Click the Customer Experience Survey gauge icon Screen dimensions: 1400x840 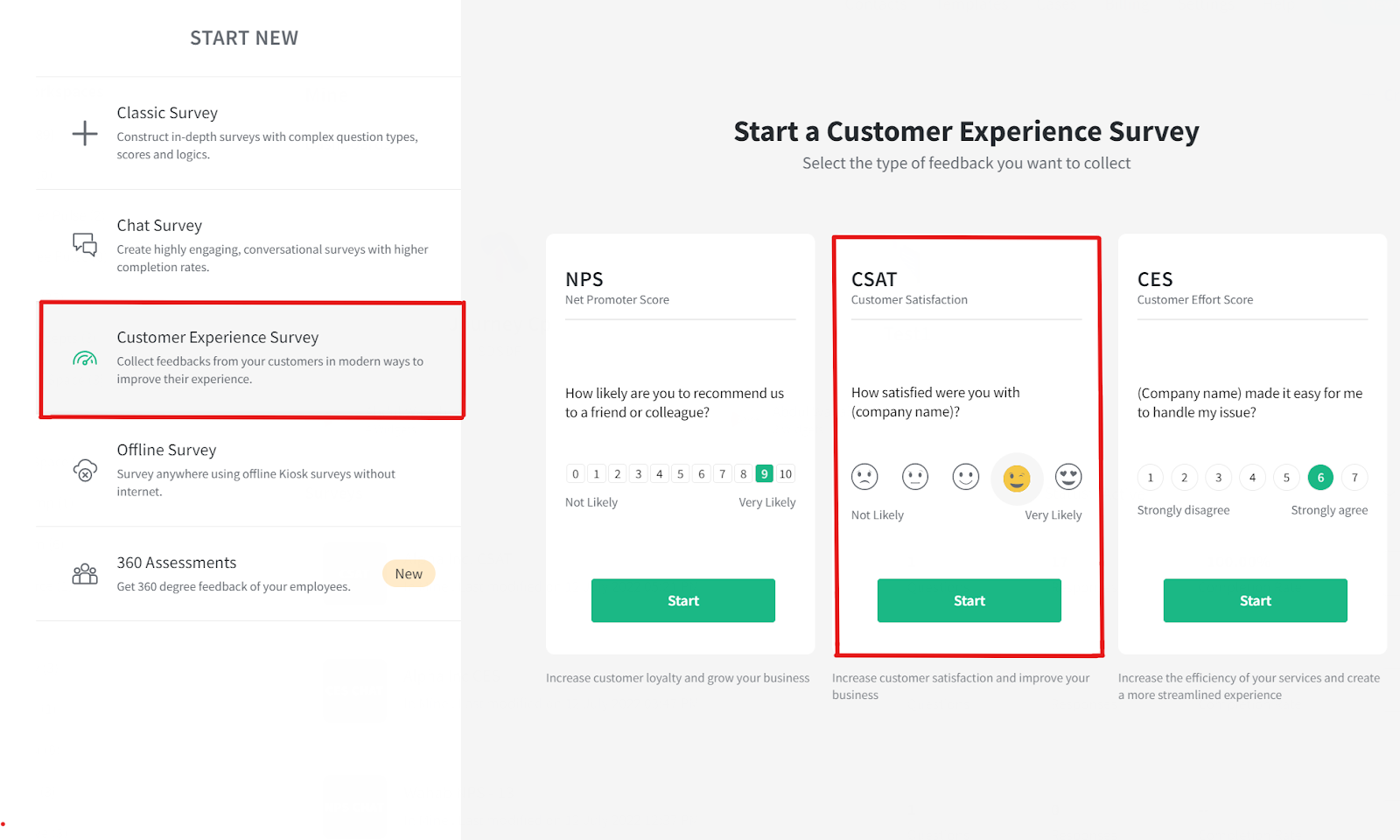coord(85,358)
